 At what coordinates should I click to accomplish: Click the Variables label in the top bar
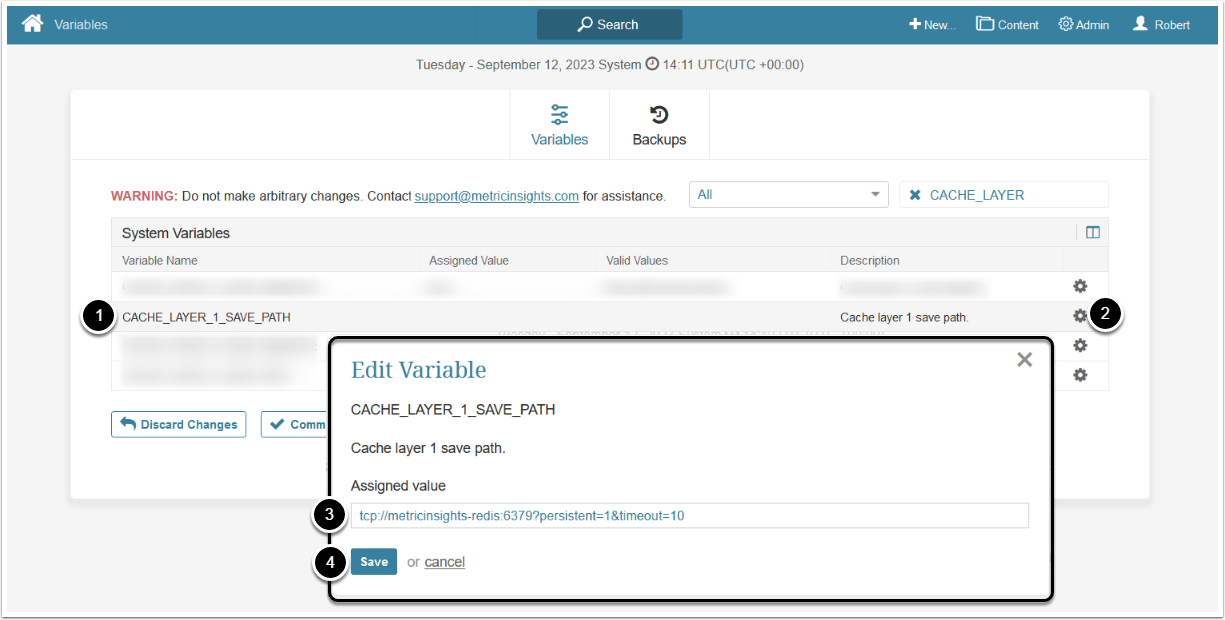click(x=81, y=24)
